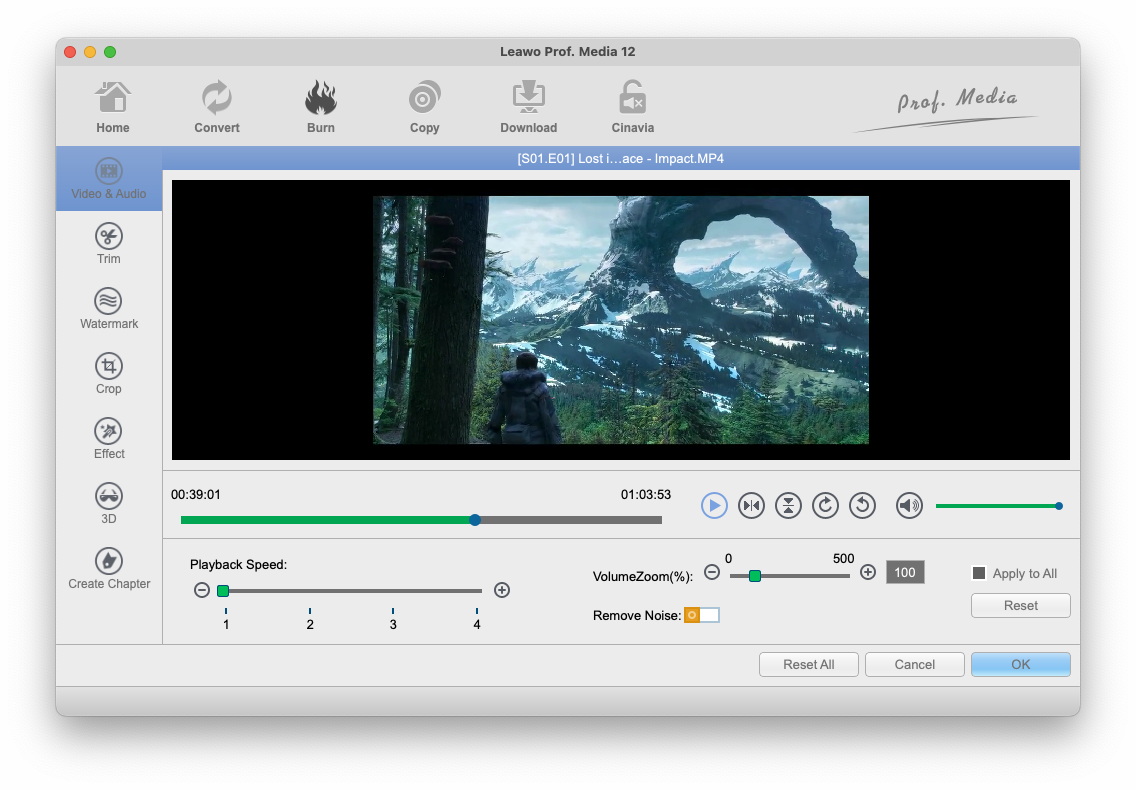Viewport: 1136px width, 790px height.
Task: Set playback speed at the 1 mark
Action: [x=226, y=620]
